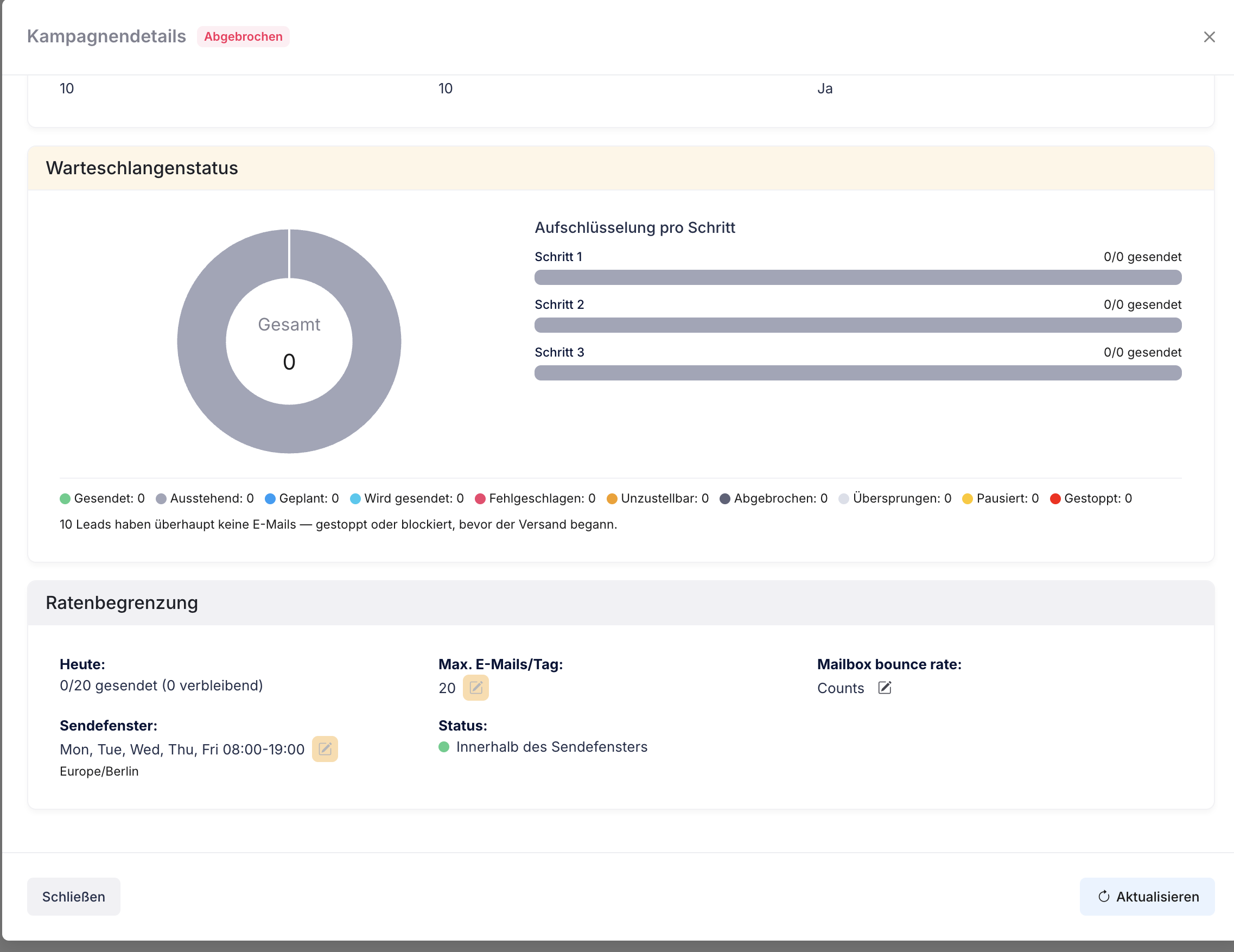Click the Gestoppt red legend dot
This screenshot has width=1234, height=952.
[1055, 499]
